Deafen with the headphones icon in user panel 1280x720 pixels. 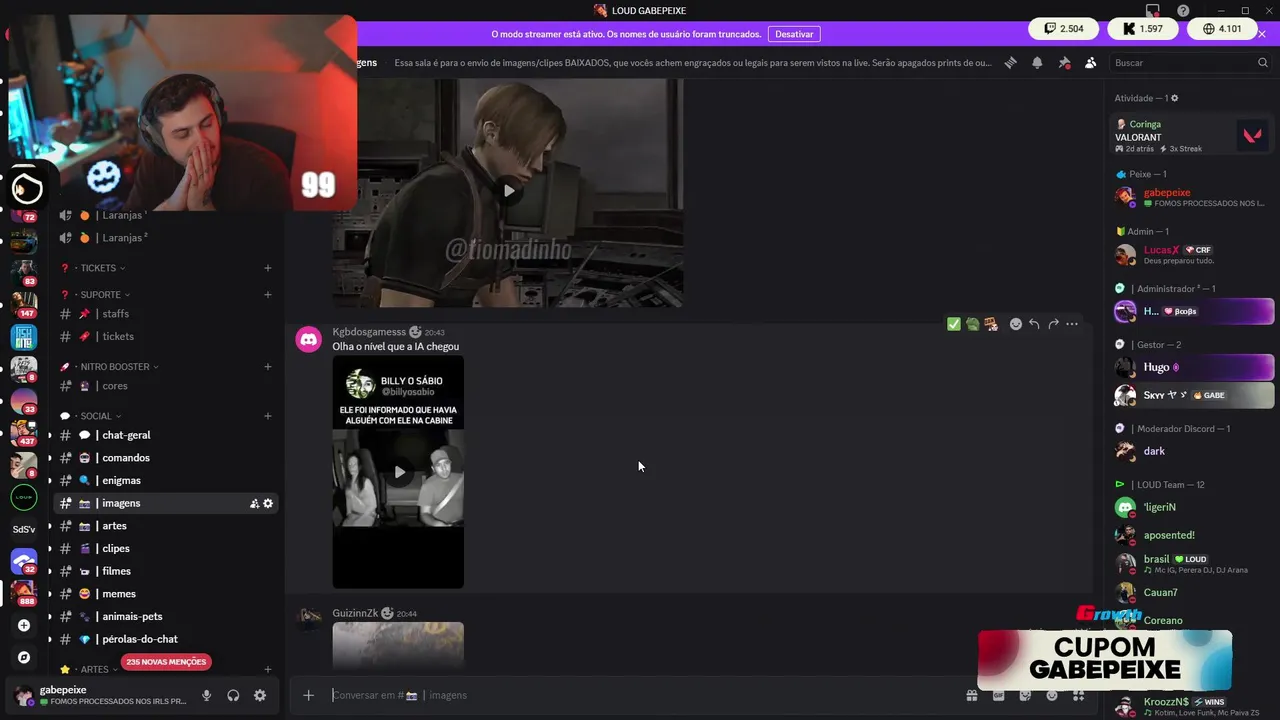[233, 695]
